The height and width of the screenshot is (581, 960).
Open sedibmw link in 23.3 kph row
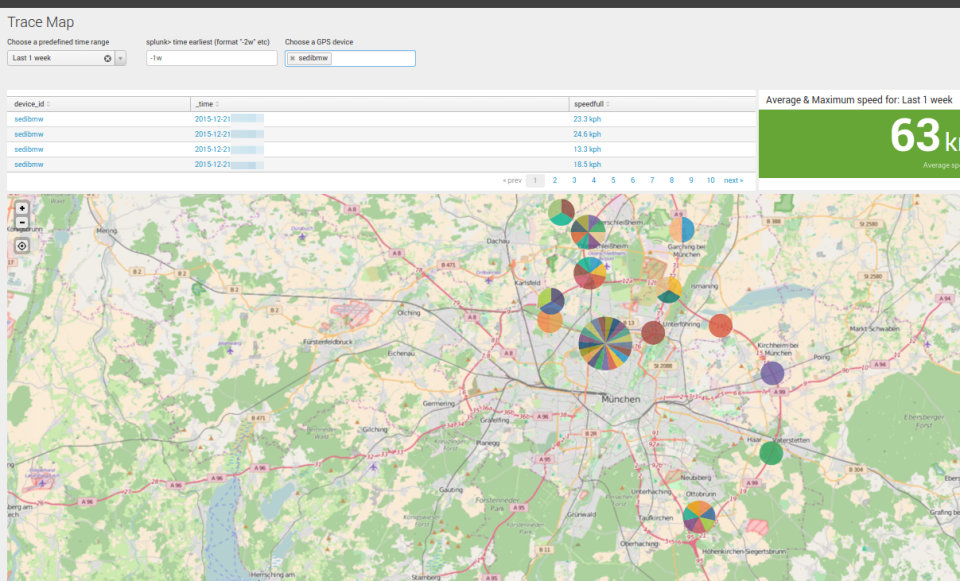coord(29,119)
